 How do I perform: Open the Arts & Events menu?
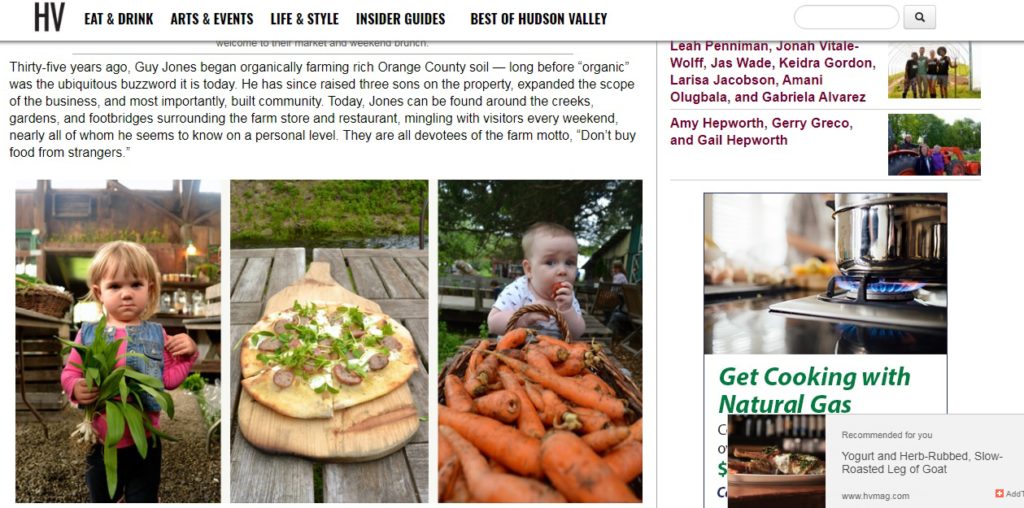click(212, 19)
